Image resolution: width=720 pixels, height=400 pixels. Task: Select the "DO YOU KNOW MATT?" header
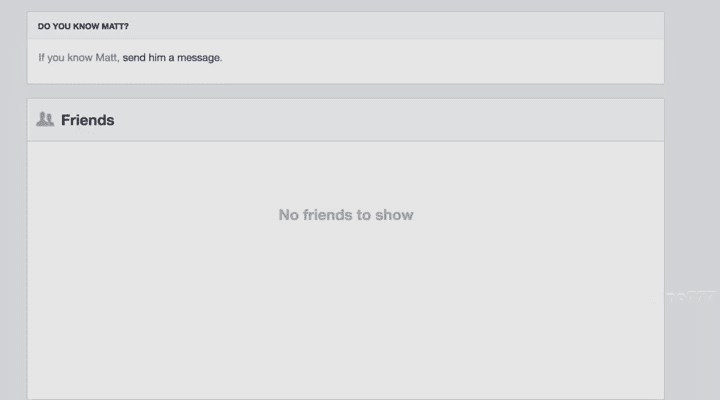[x=83, y=26]
